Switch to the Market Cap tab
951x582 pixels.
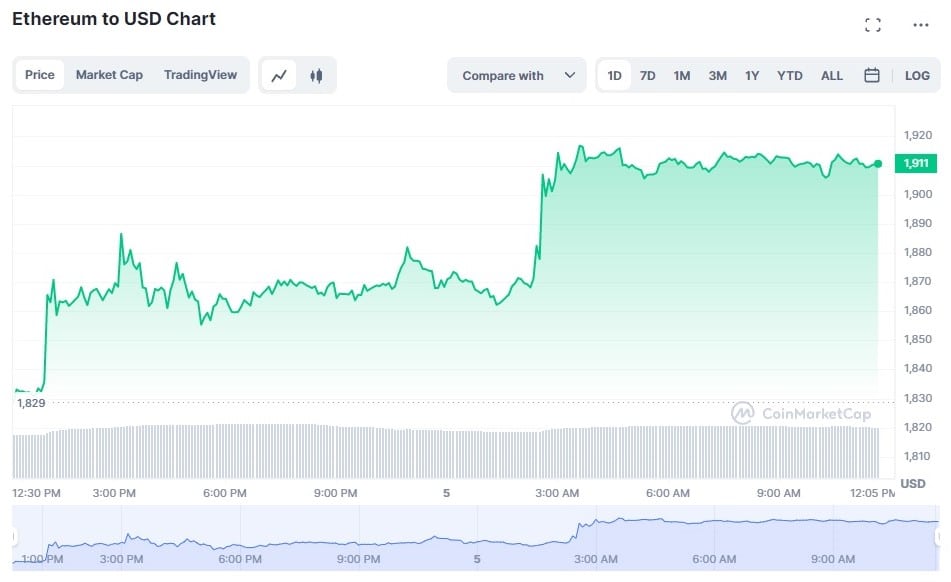109,75
